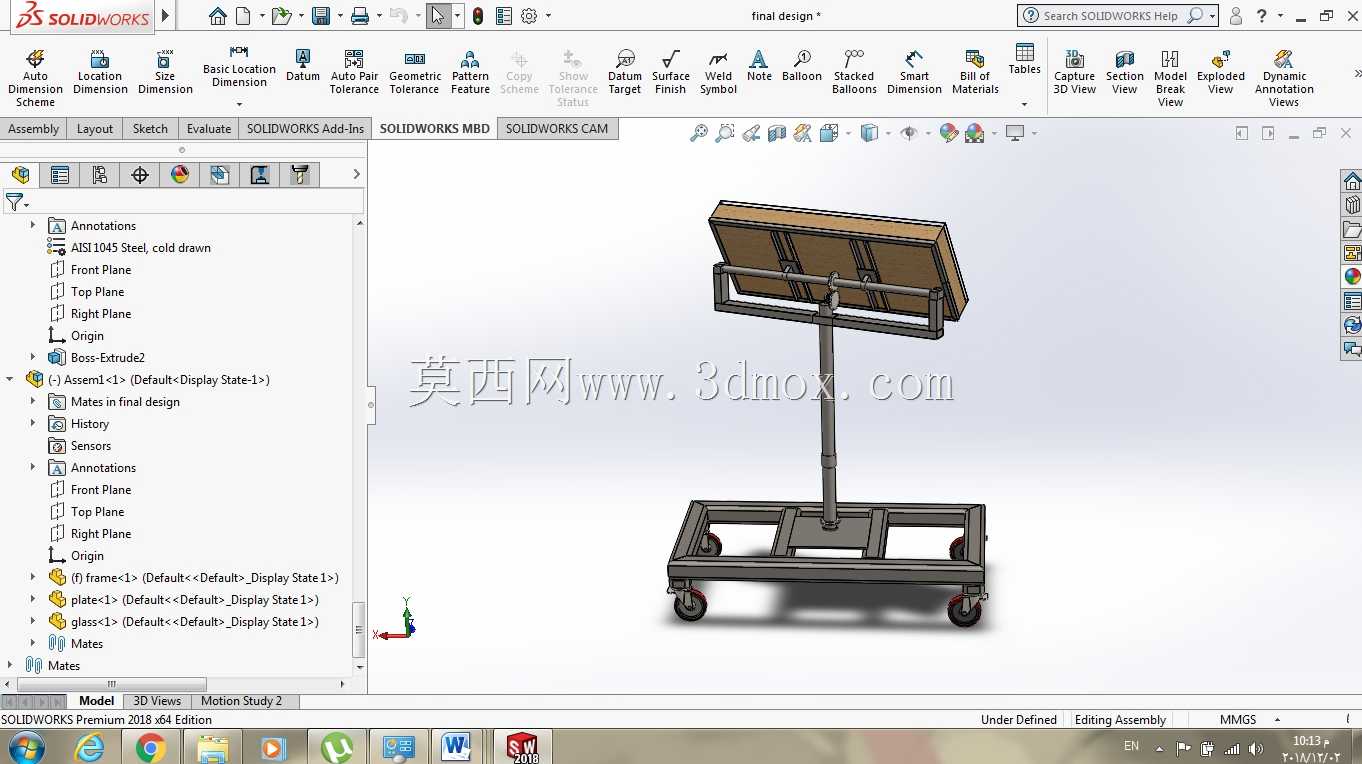Open Internet Explorer from the taskbar
1362x764 pixels.
[89, 747]
